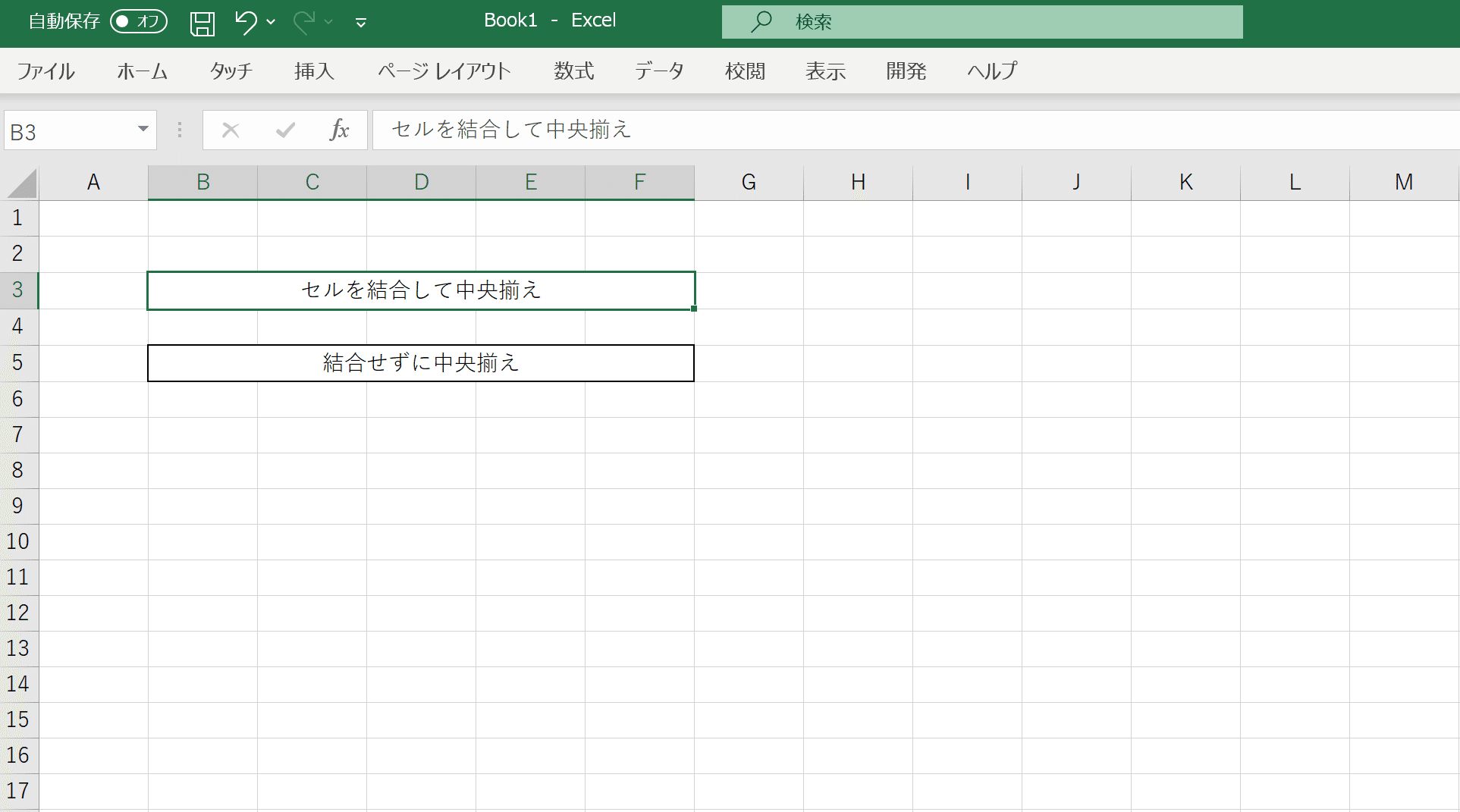Select column D header
This screenshot has height=812, width=1460.
pos(421,183)
